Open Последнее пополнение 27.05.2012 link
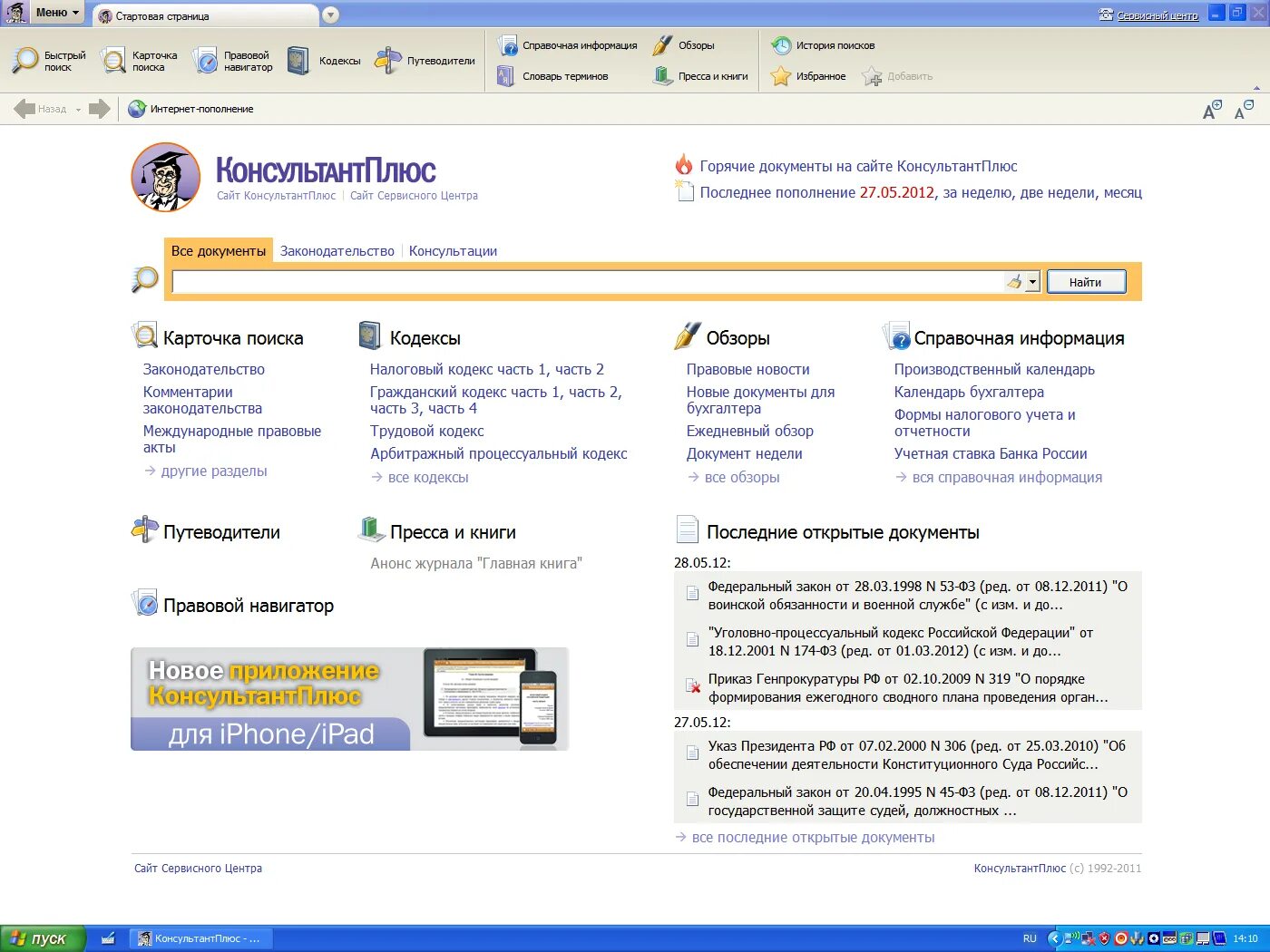 pos(816,192)
